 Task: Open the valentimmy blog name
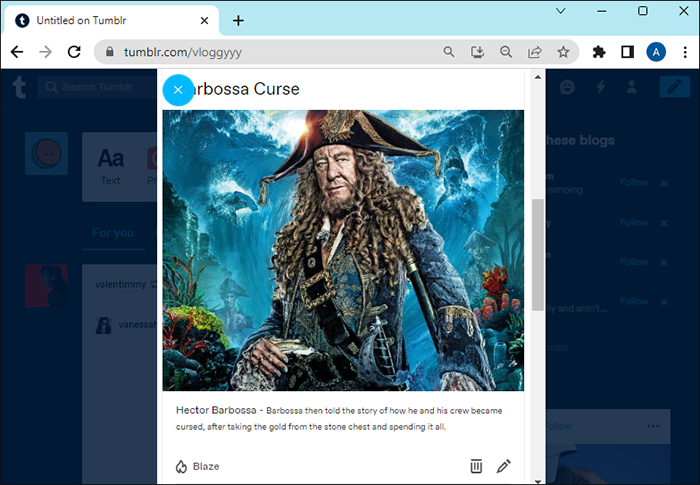point(120,284)
